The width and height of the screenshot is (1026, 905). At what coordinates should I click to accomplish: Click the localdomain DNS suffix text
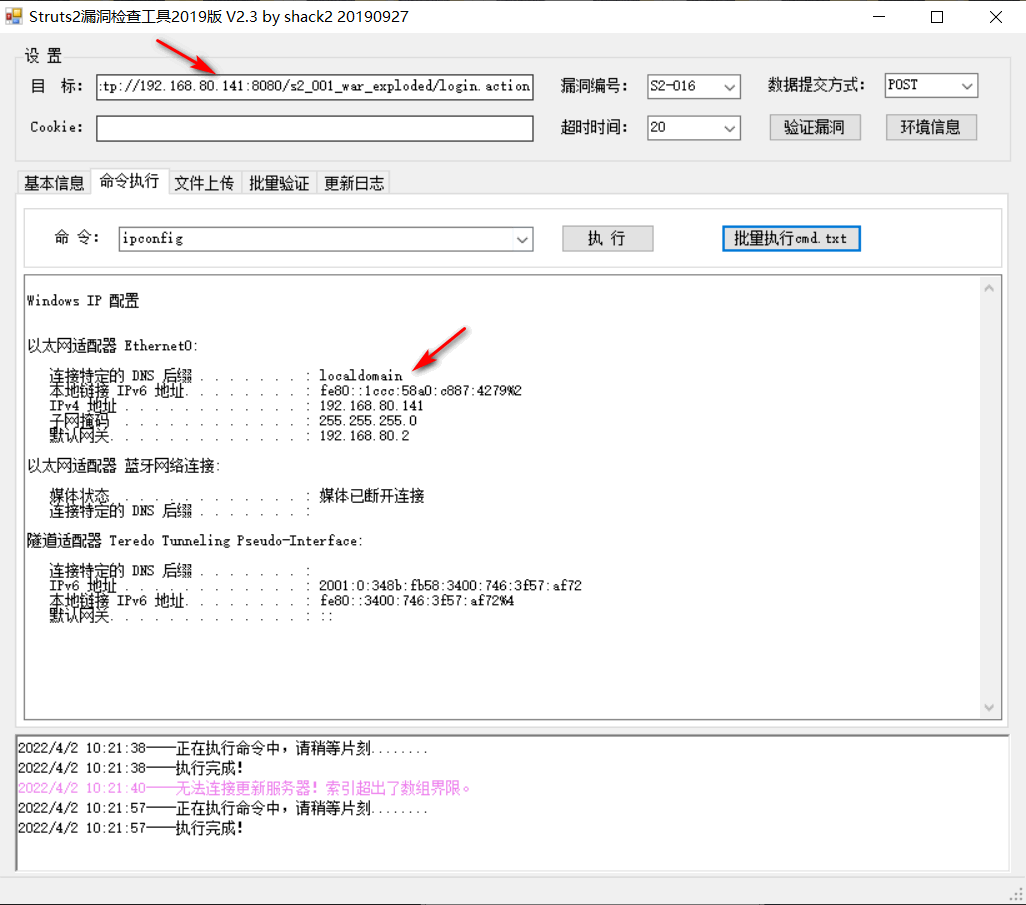(361, 376)
